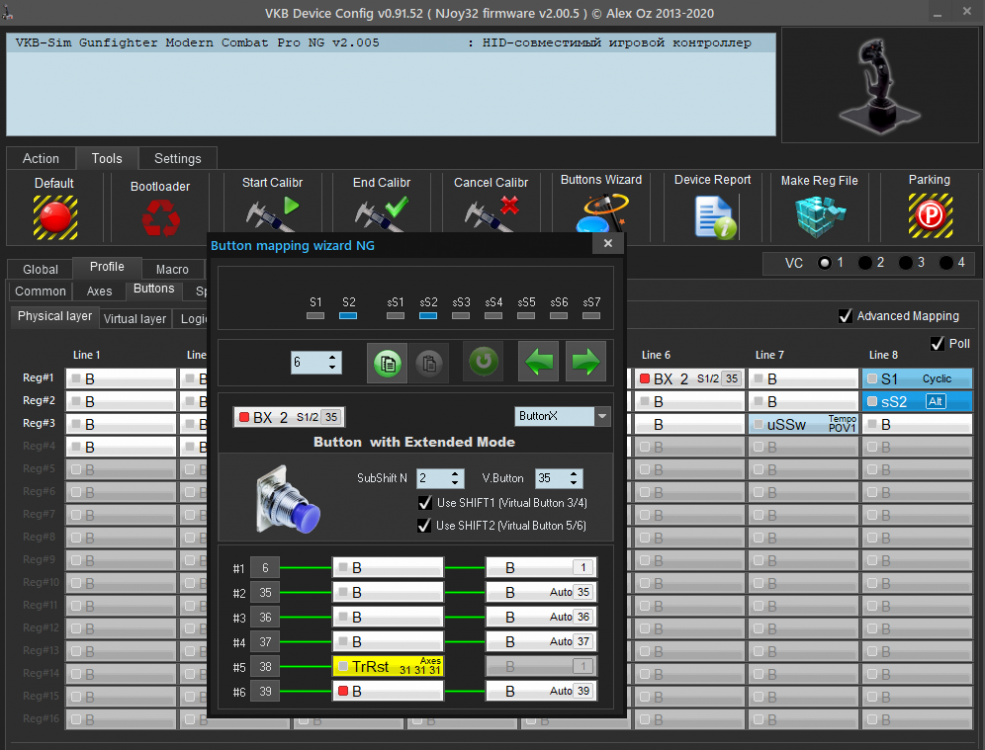This screenshot has height=750, width=985.
Task: Start calibration with Start Calibr icon
Action: 272,215
